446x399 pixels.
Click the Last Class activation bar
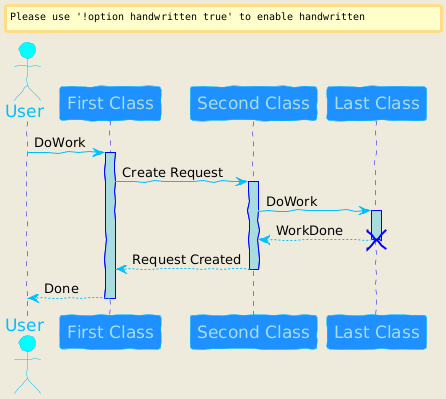point(376,225)
